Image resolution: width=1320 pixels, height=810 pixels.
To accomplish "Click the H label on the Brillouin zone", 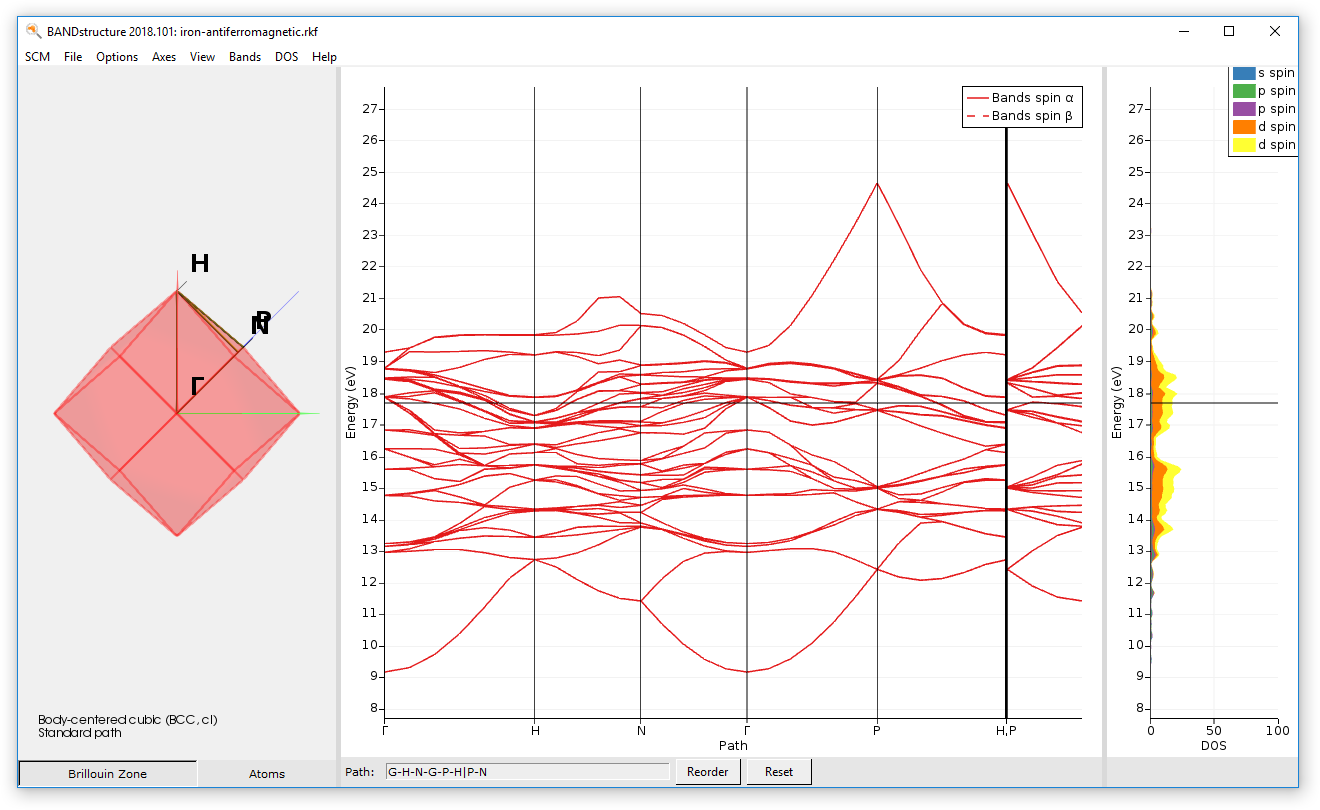I will [200, 264].
